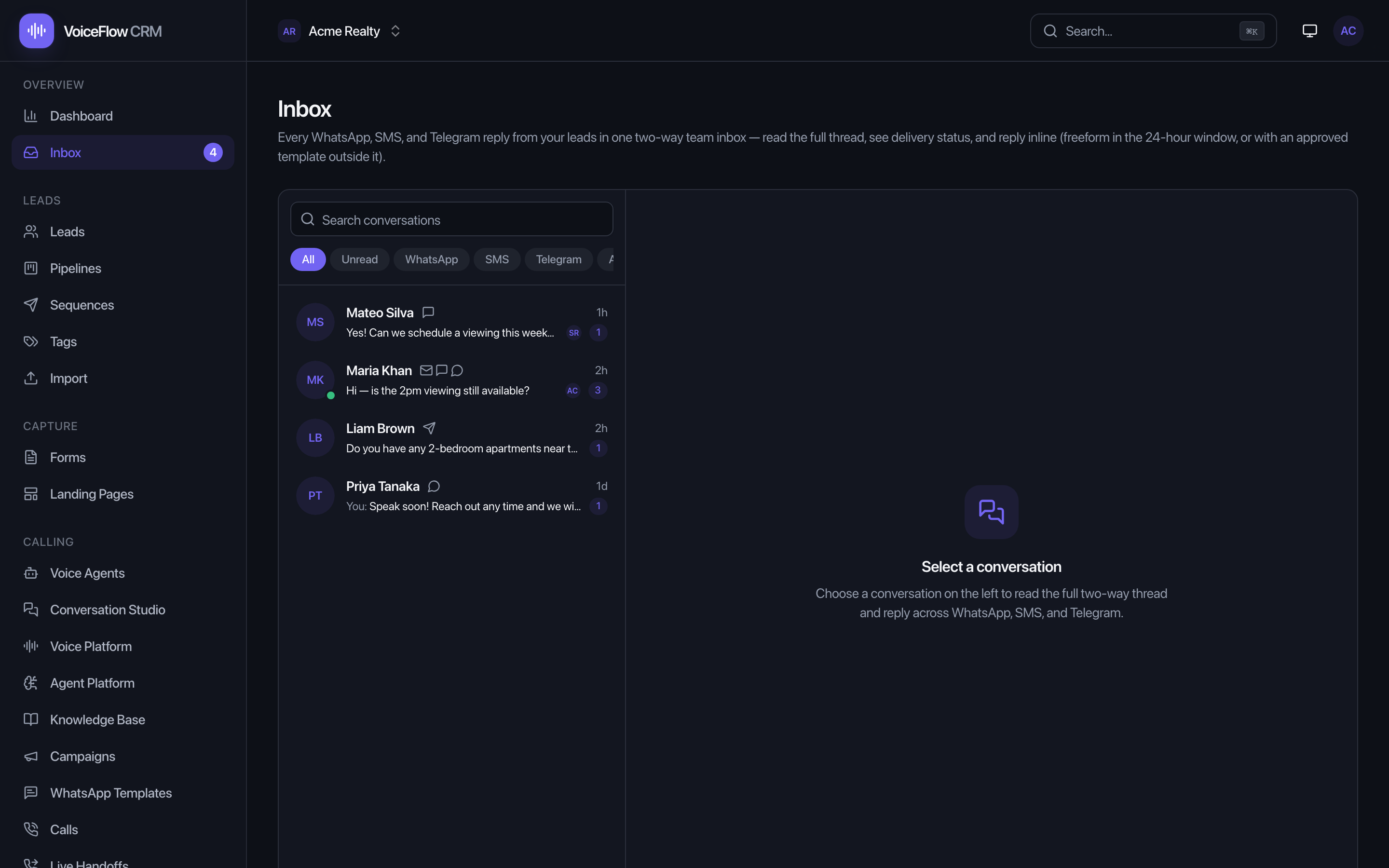Open the Pipelines page
The image size is (1389, 868).
[123, 268]
